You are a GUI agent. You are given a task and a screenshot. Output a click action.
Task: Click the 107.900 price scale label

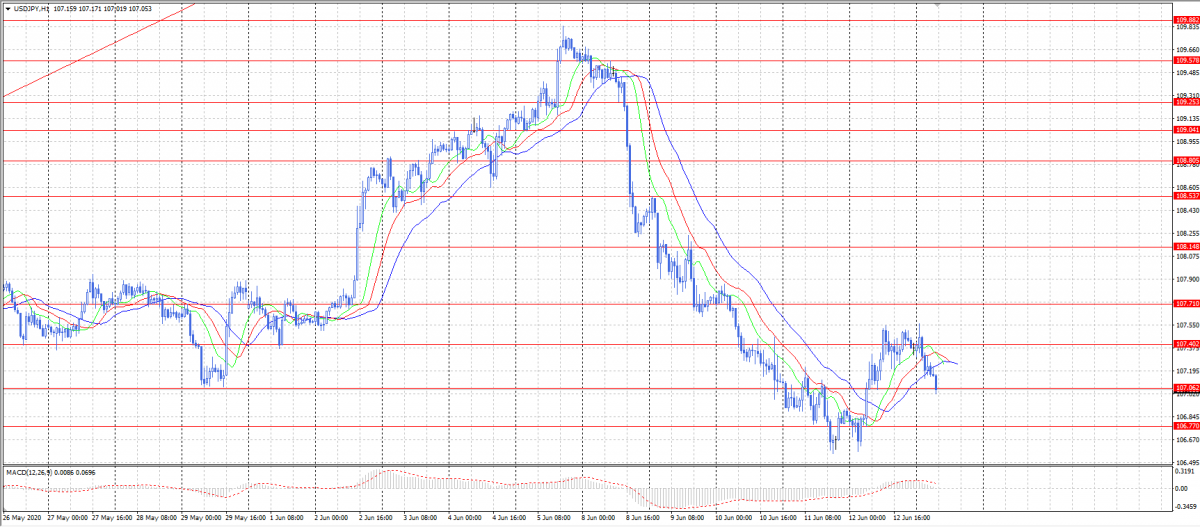tap(1187, 279)
